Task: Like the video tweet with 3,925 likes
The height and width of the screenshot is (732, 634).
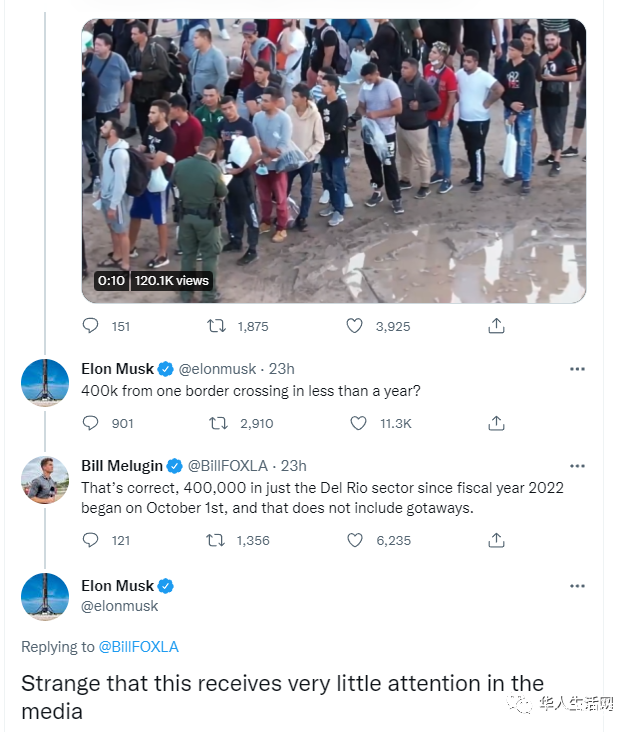Action: pos(354,326)
